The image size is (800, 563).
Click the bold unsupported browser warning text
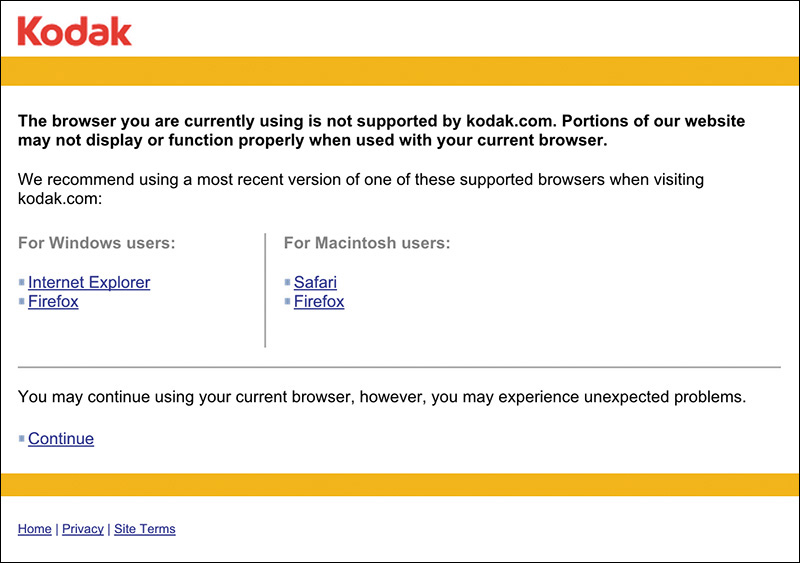(x=381, y=131)
